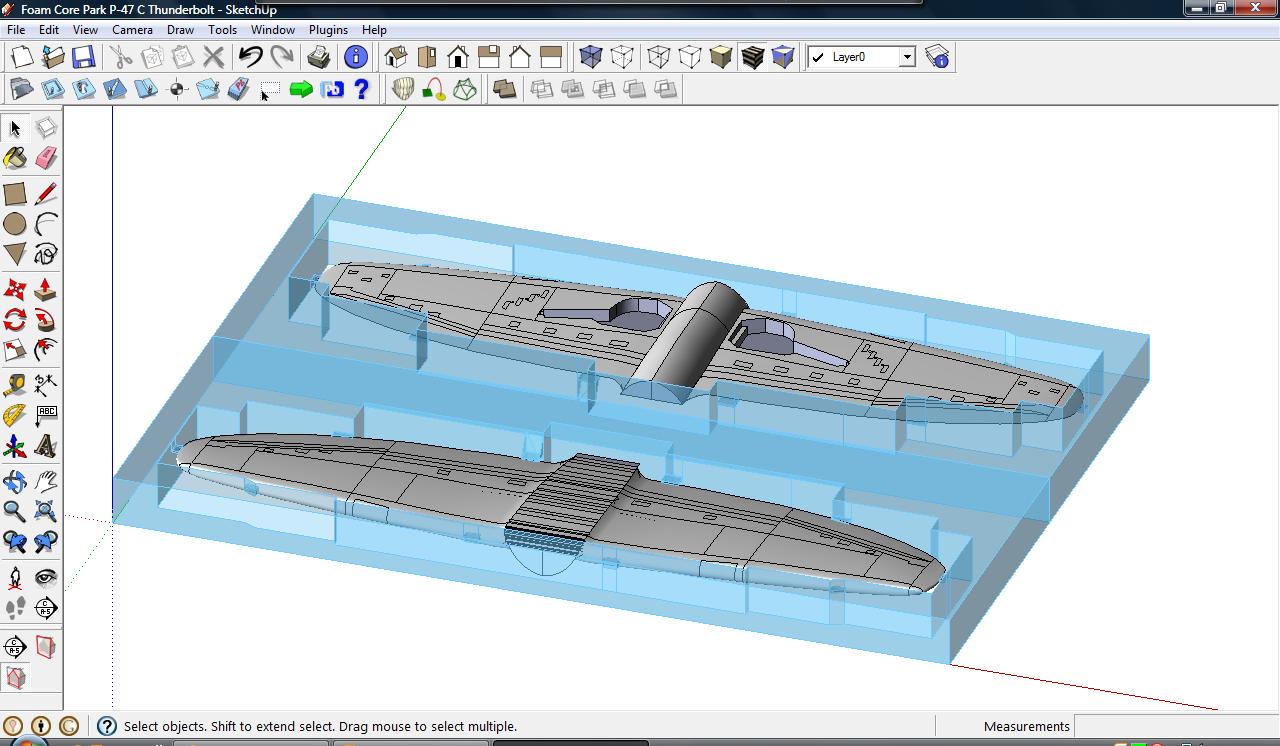
Task: Choose the Tape Measure tool
Action: coord(15,385)
